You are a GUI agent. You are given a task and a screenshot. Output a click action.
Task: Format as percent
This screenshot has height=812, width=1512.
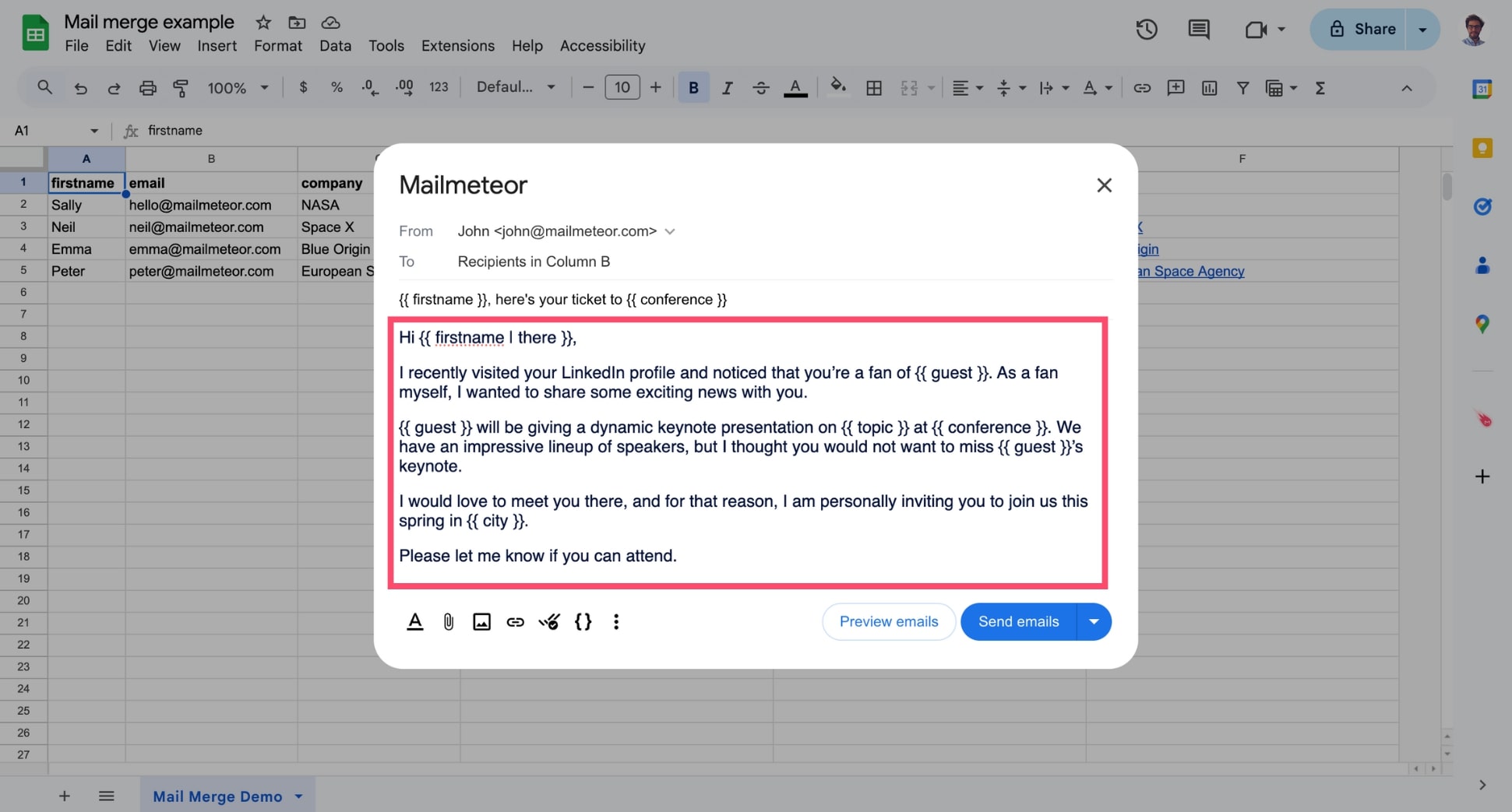click(337, 87)
